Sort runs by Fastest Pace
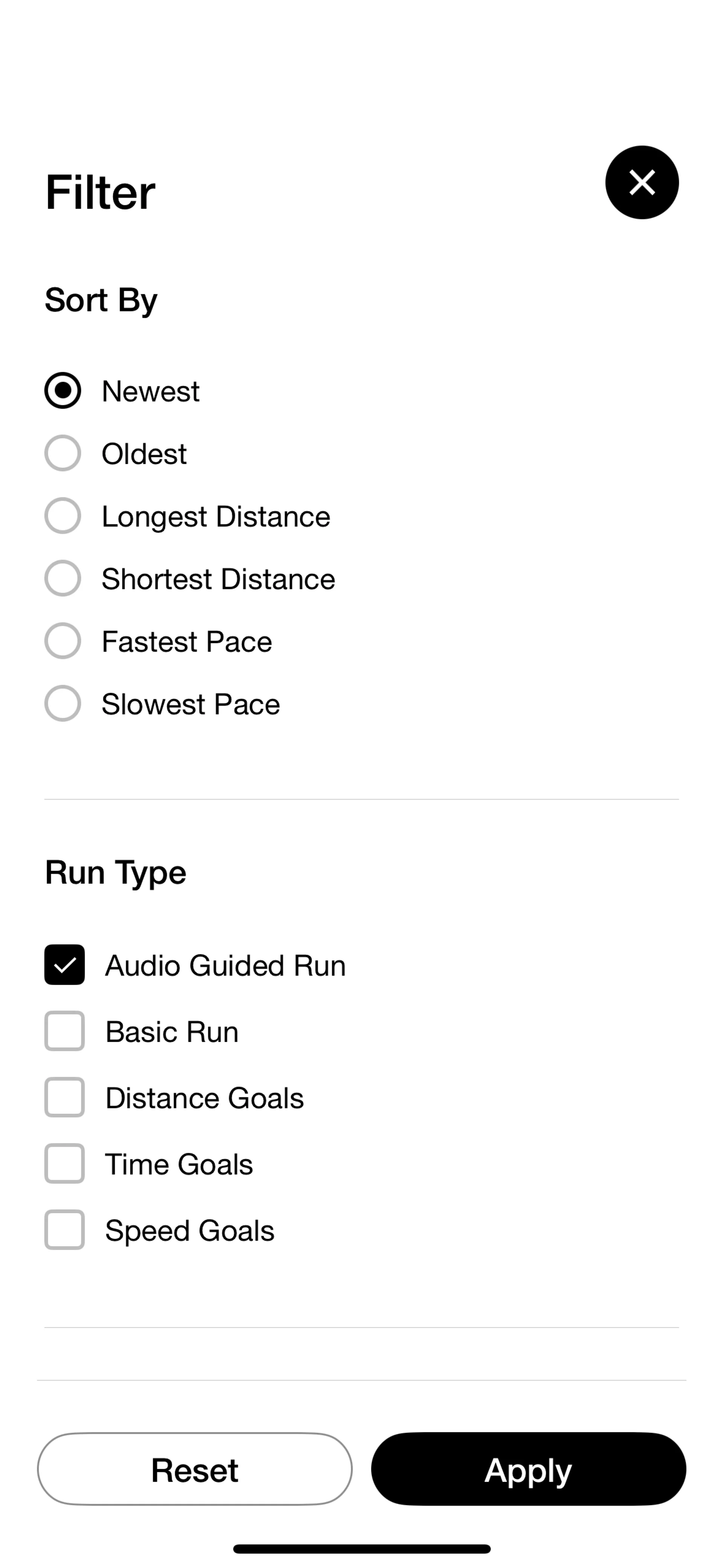 coord(63,641)
